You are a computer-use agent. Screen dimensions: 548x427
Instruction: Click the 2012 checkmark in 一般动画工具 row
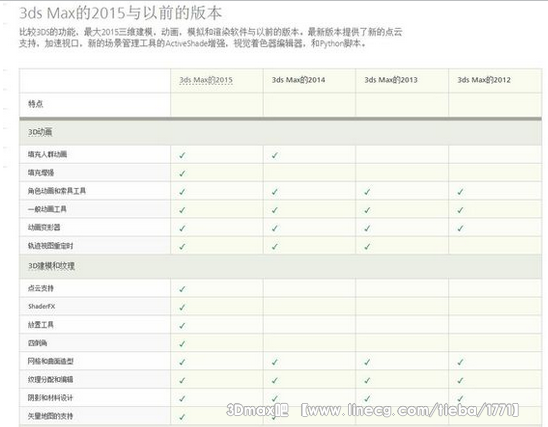pyautogui.click(x=460, y=210)
